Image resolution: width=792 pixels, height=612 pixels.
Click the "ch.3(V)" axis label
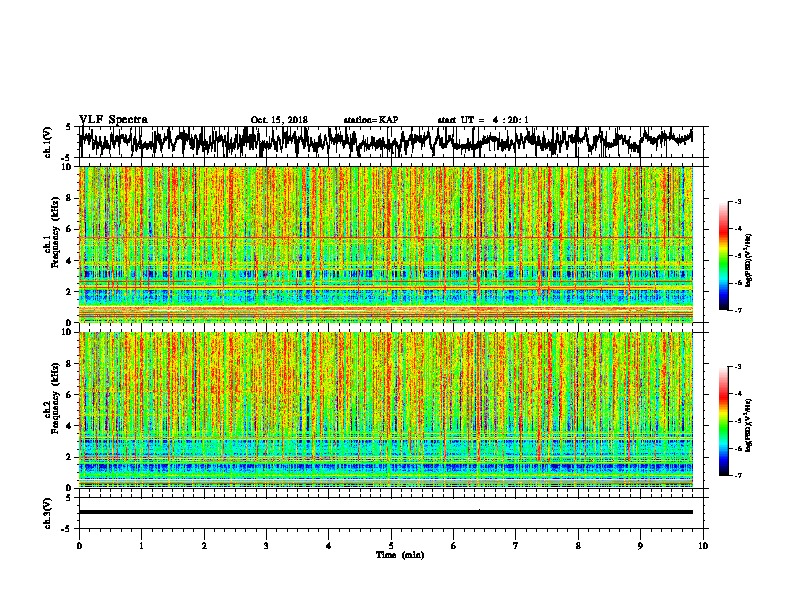click(x=47, y=514)
